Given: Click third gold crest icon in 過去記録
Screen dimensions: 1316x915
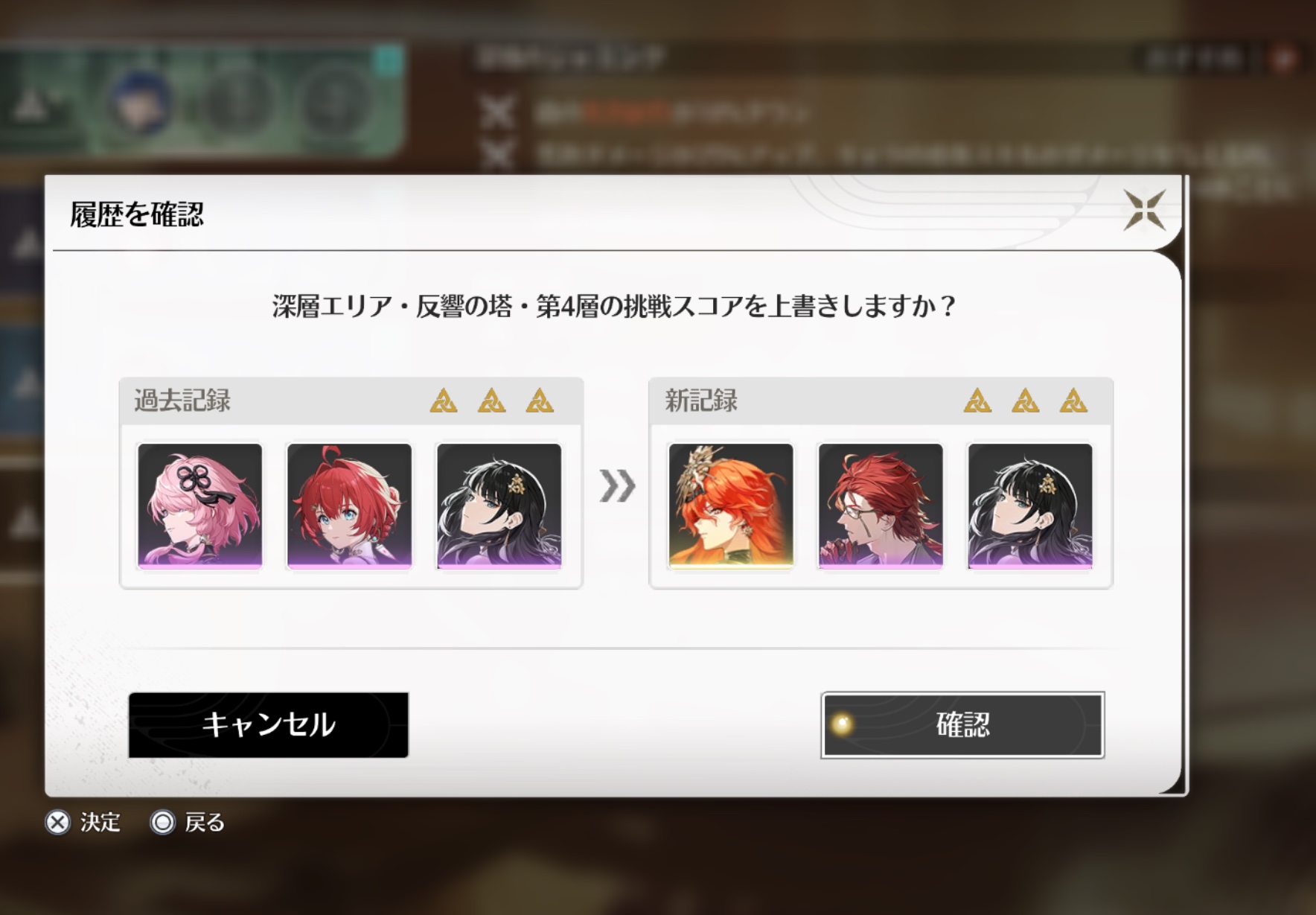Looking at the screenshot, I should (540, 401).
